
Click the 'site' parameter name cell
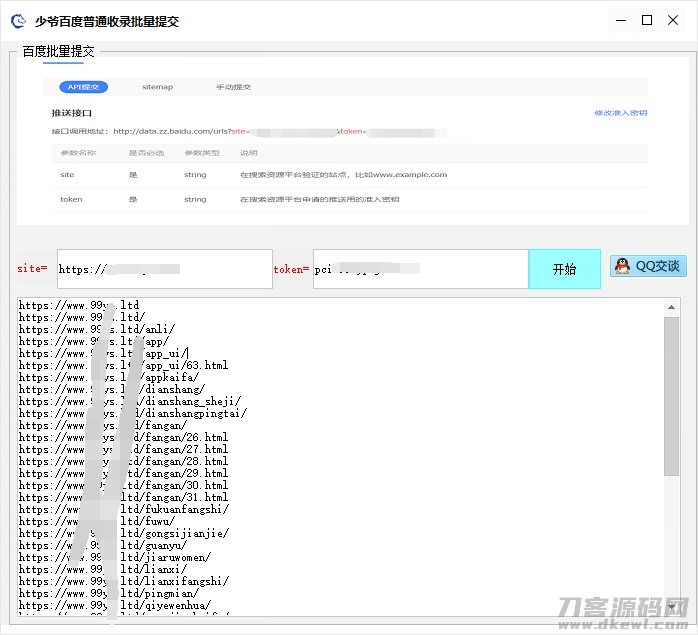tap(67, 175)
